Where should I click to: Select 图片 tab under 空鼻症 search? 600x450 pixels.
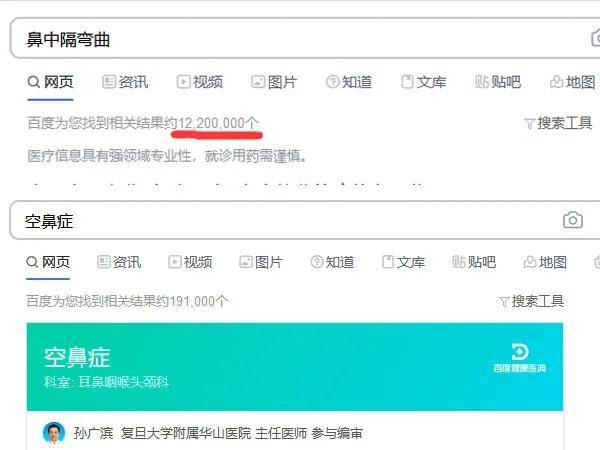261,262
